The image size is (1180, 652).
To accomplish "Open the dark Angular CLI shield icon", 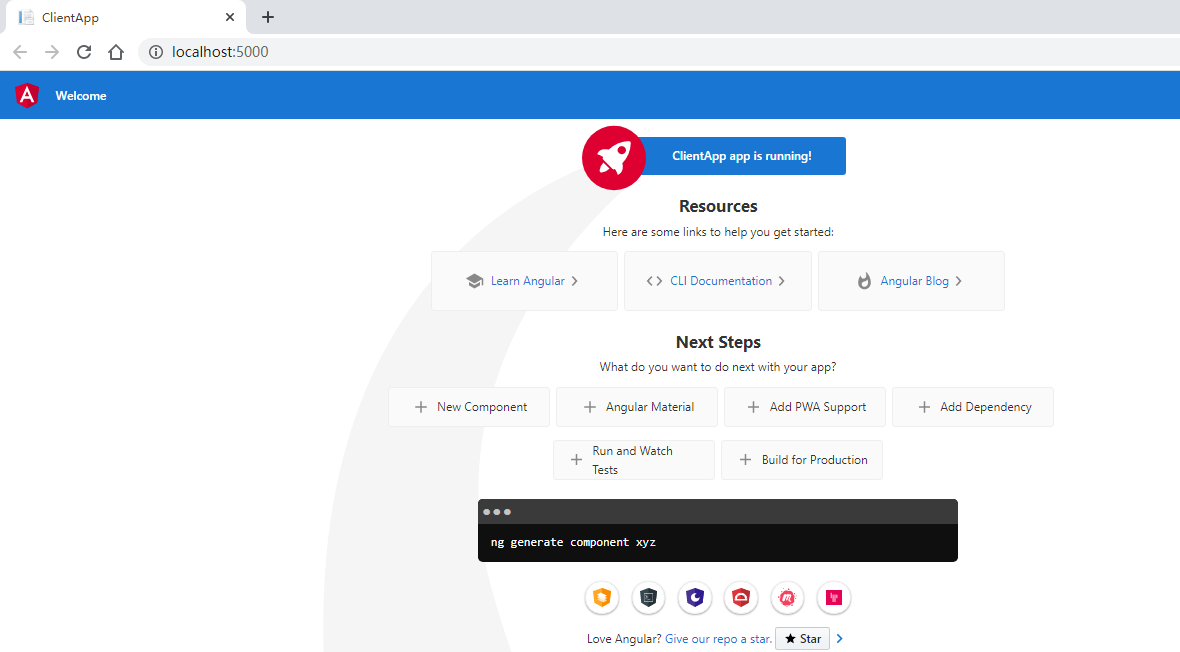I will pyautogui.click(x=648, y=598).
